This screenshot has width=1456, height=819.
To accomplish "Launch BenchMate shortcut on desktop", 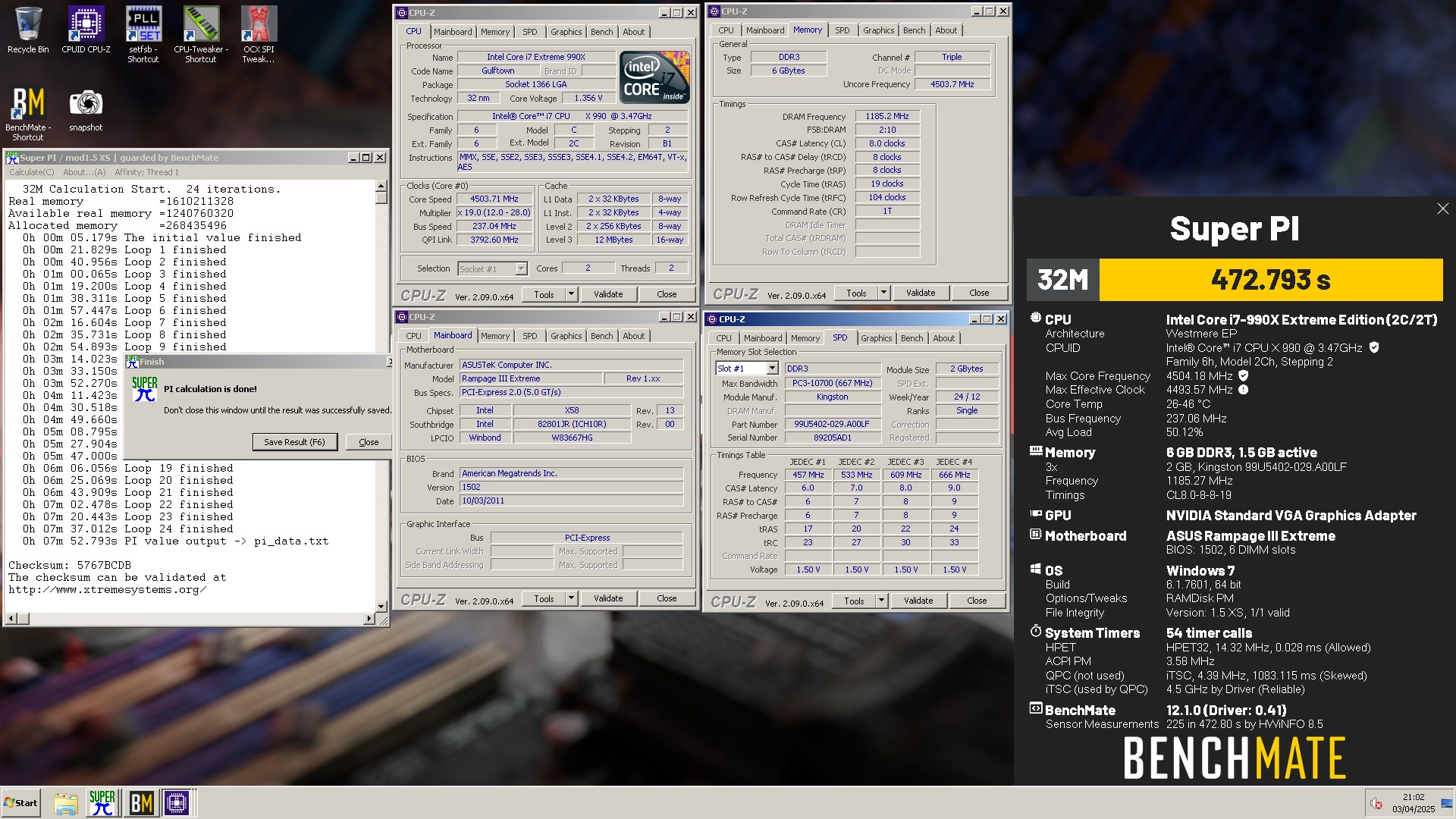I will [28, 114].
